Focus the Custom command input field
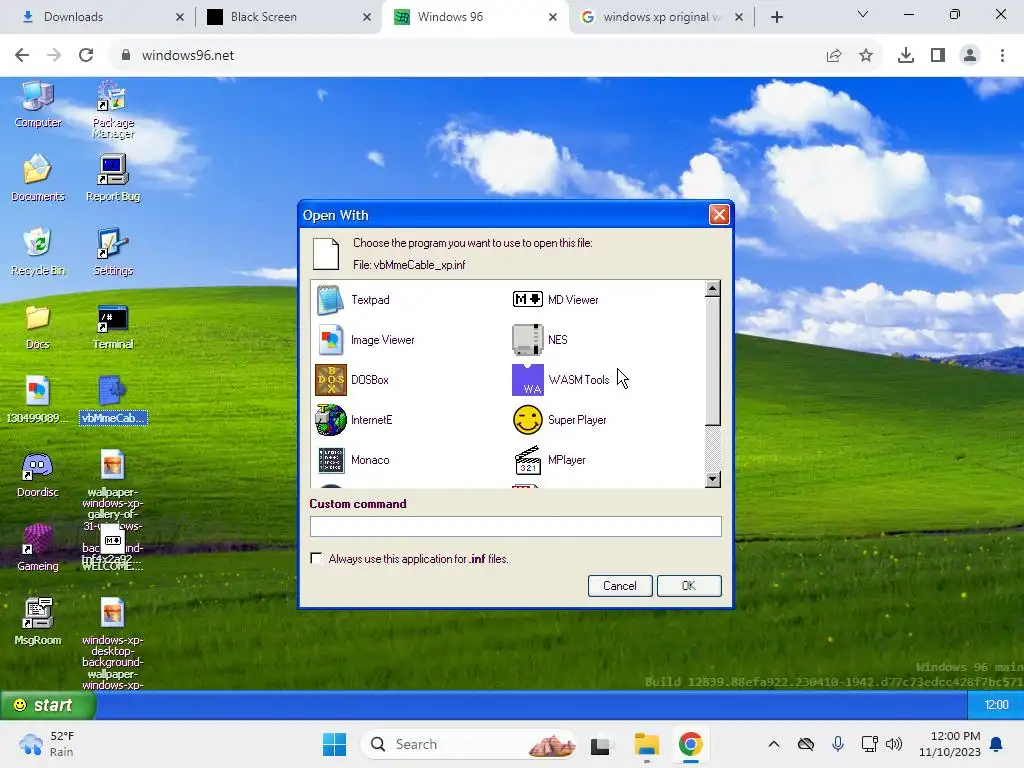Viewport: 1024px width, 768px height. pos(515,526)
